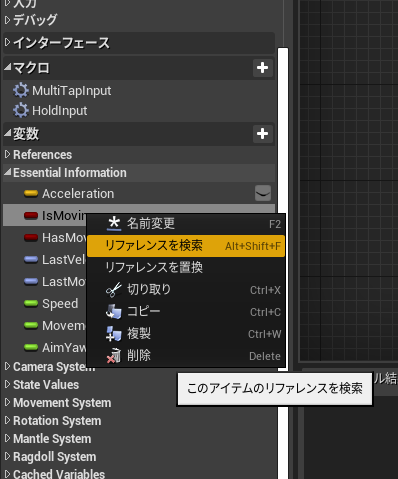This screenshot has width=398, height=479.
Task: Expand the Cached Variables category
Action: point(7,474)
